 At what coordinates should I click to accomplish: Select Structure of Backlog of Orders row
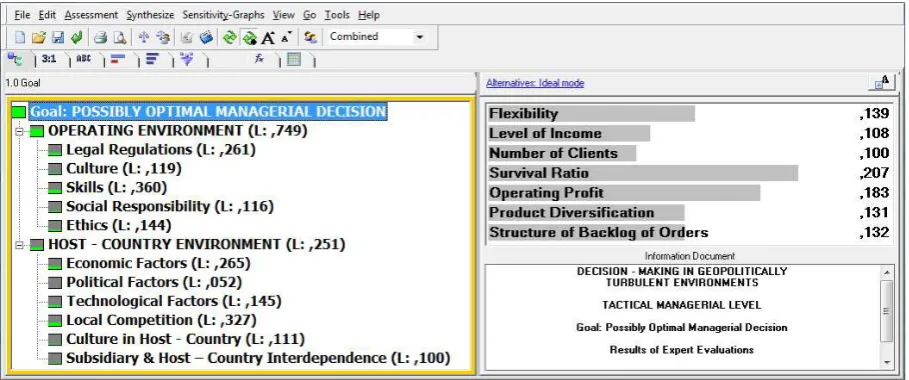click(689, 232)
